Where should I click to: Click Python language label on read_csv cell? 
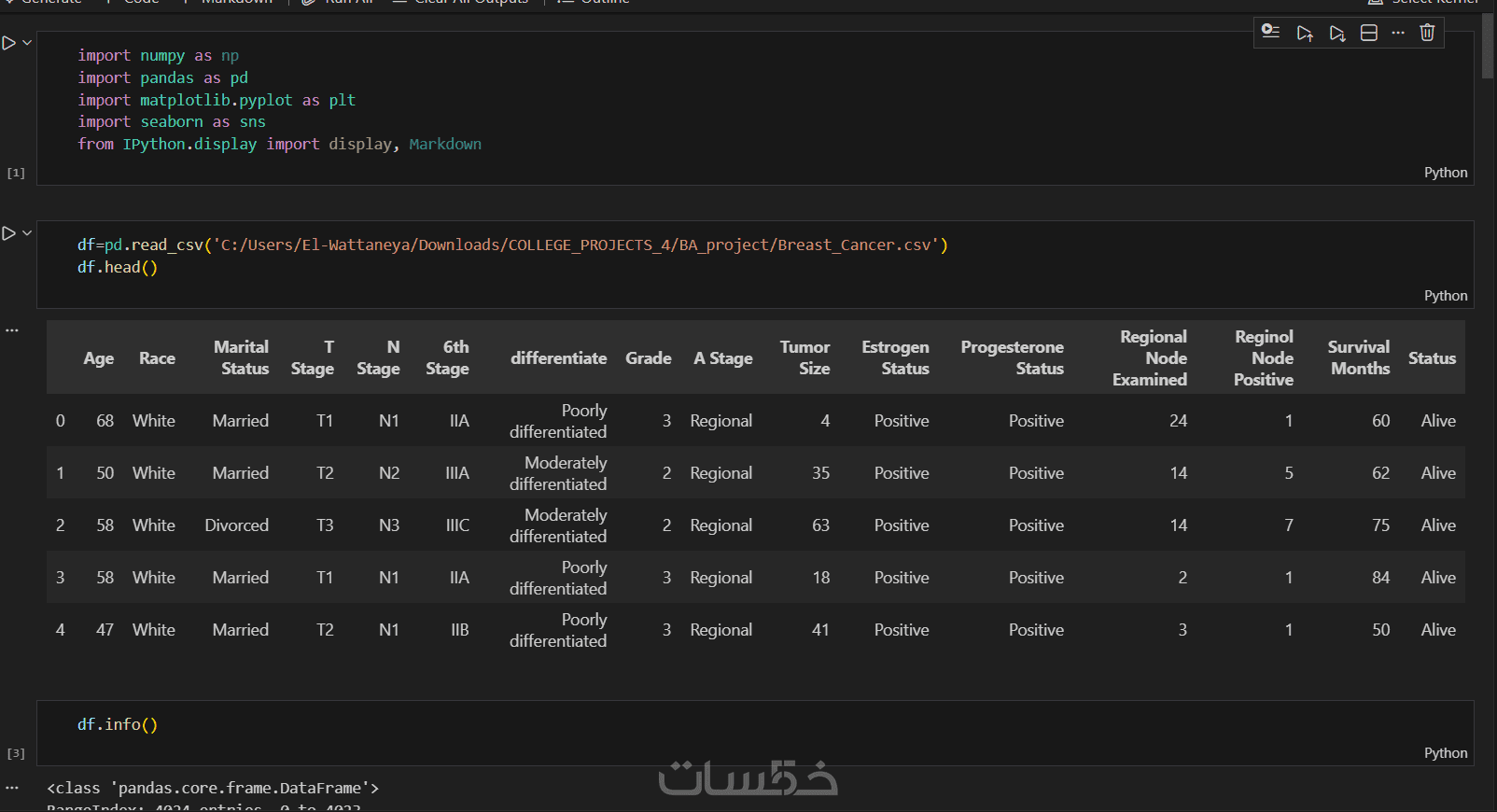tap(1445, 296)
